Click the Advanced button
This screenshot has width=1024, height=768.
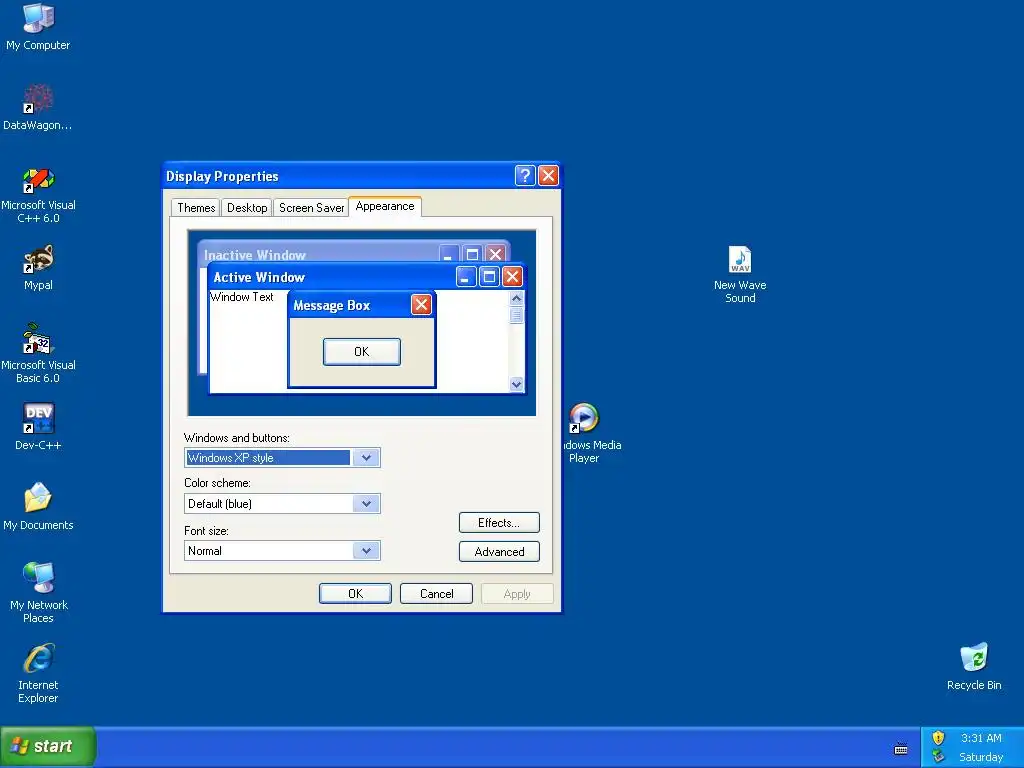pyautogui.click(x=499, y=552)
